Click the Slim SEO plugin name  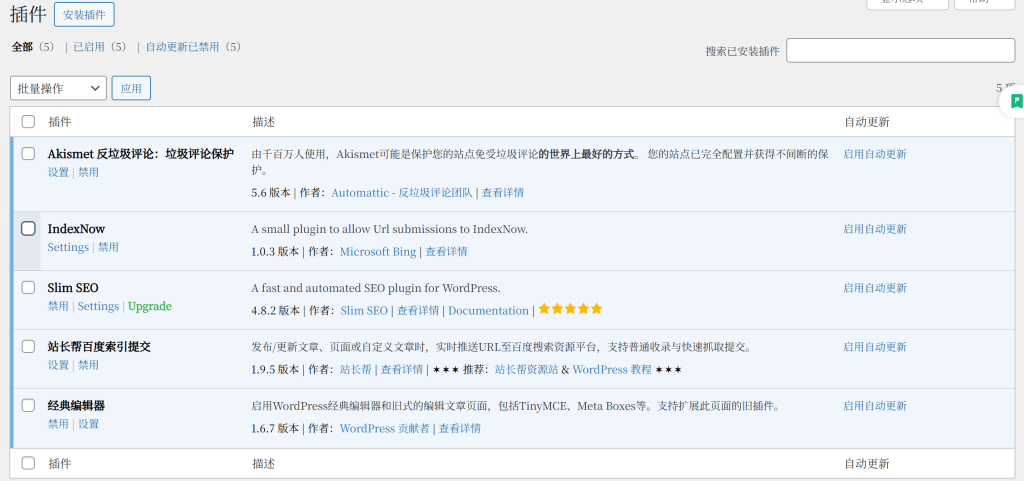(73, 288)
